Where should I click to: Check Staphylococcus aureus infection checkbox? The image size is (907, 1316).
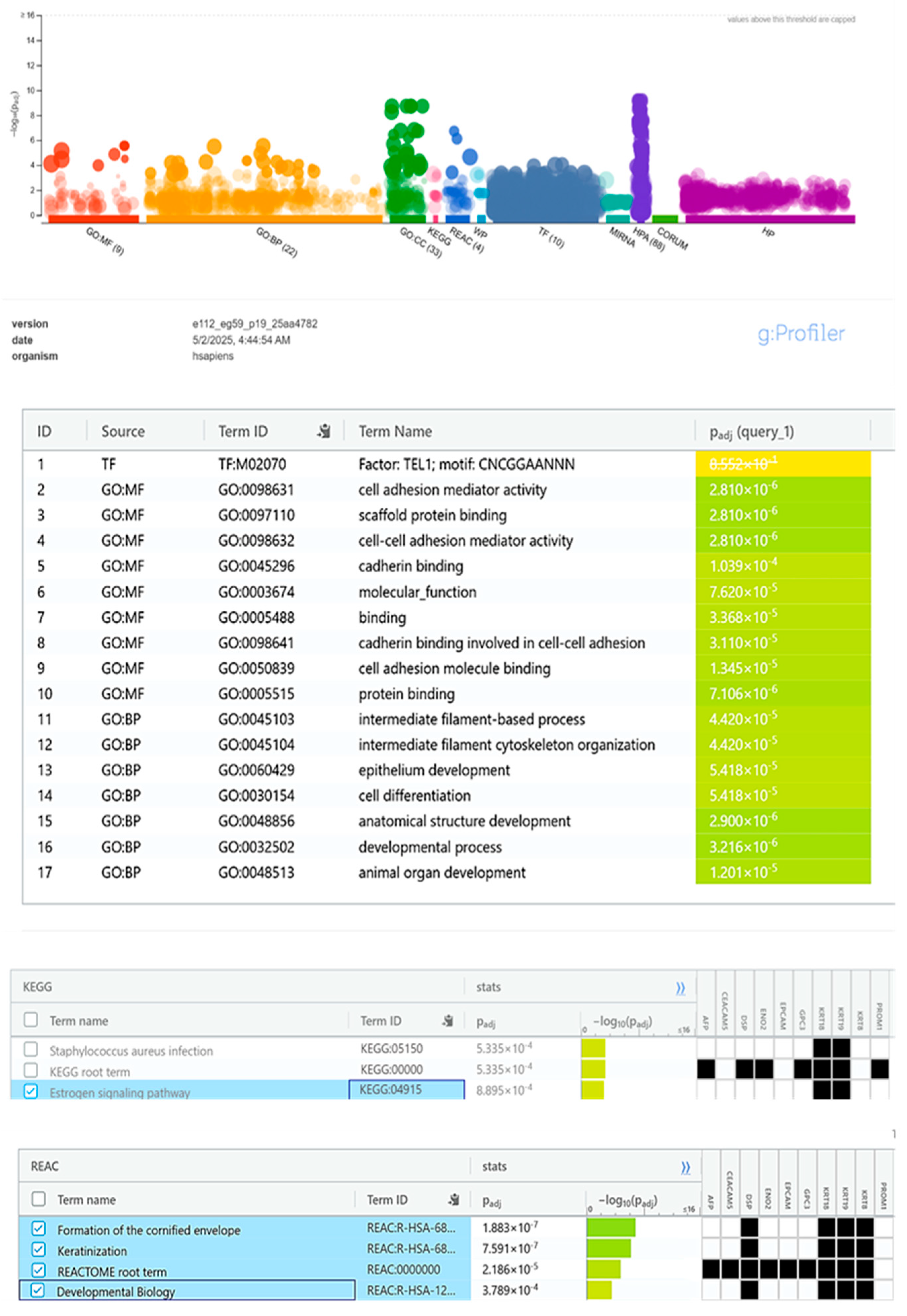(x=31, y=1050)
